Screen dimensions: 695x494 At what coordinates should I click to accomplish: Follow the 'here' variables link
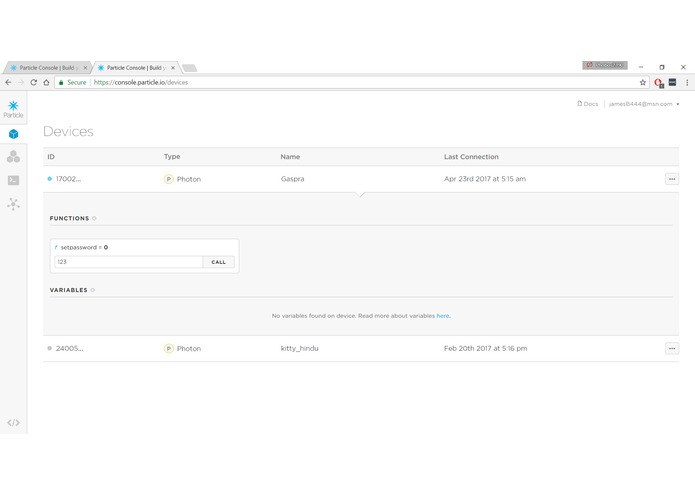point(443,316)
